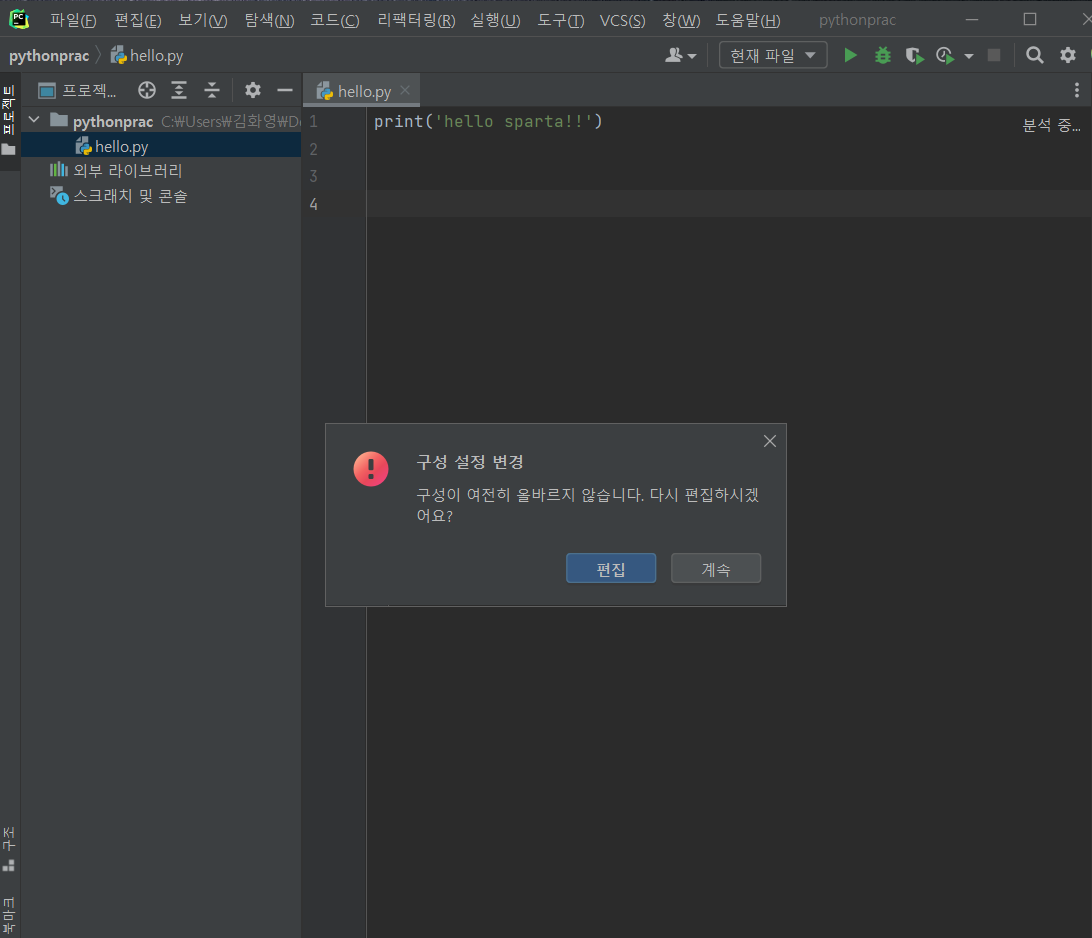Click the Expand All icon in project panel
This screenshot has width=1092, height=938.
pyautogui.click(x=179, y=90)
